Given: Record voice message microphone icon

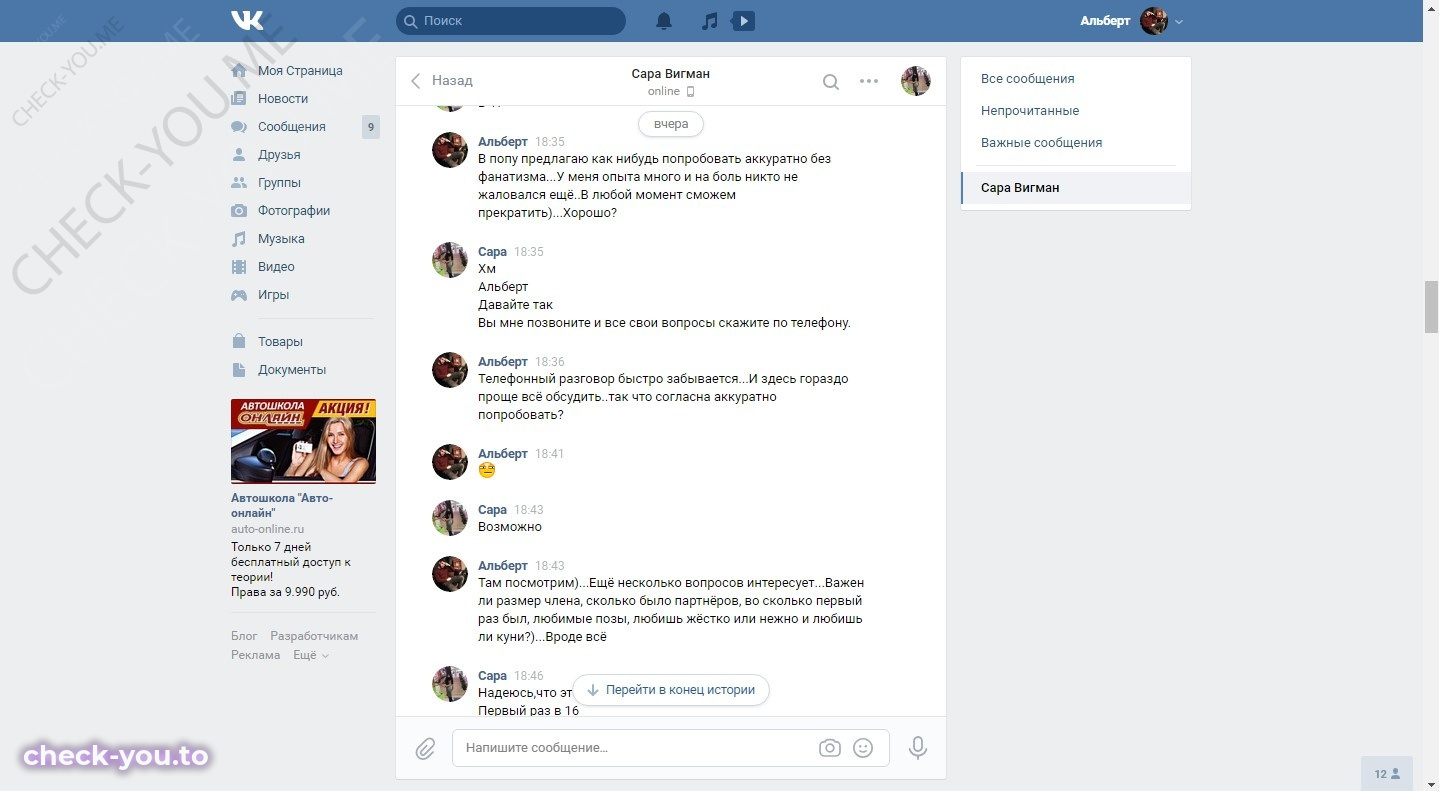Looking at the screenshot, I should coord(918,748).
